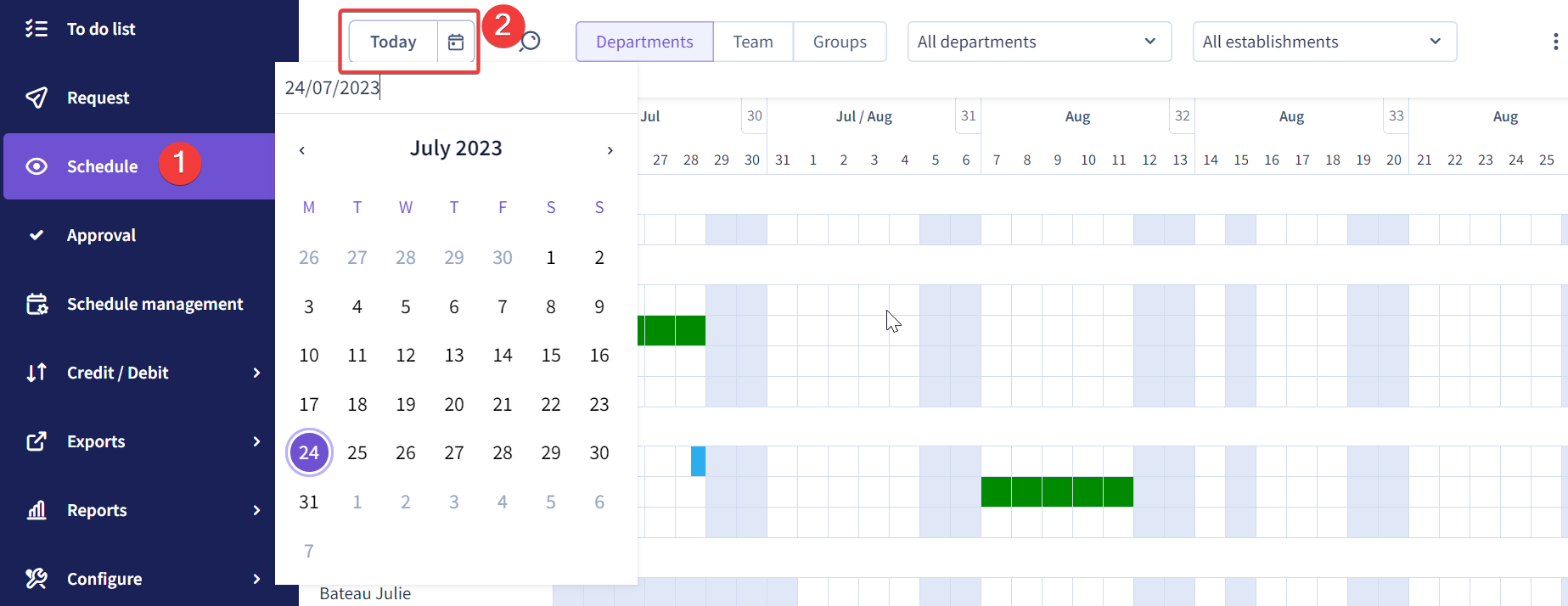Screen dimensions: 1568x606
Task: Click the Schedule eye icon in sidebar
Action: tap(37, 166)
